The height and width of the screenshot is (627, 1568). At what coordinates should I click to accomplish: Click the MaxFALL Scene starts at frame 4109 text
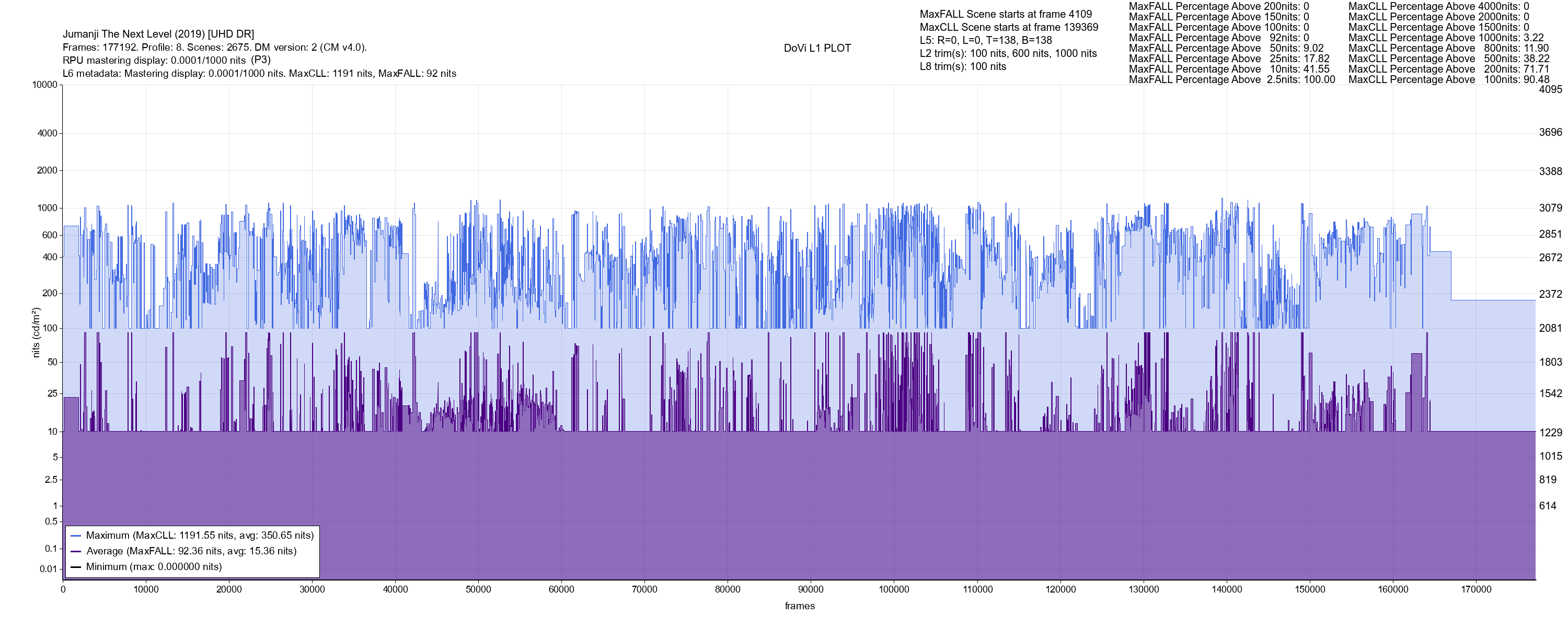[1006, 14]
